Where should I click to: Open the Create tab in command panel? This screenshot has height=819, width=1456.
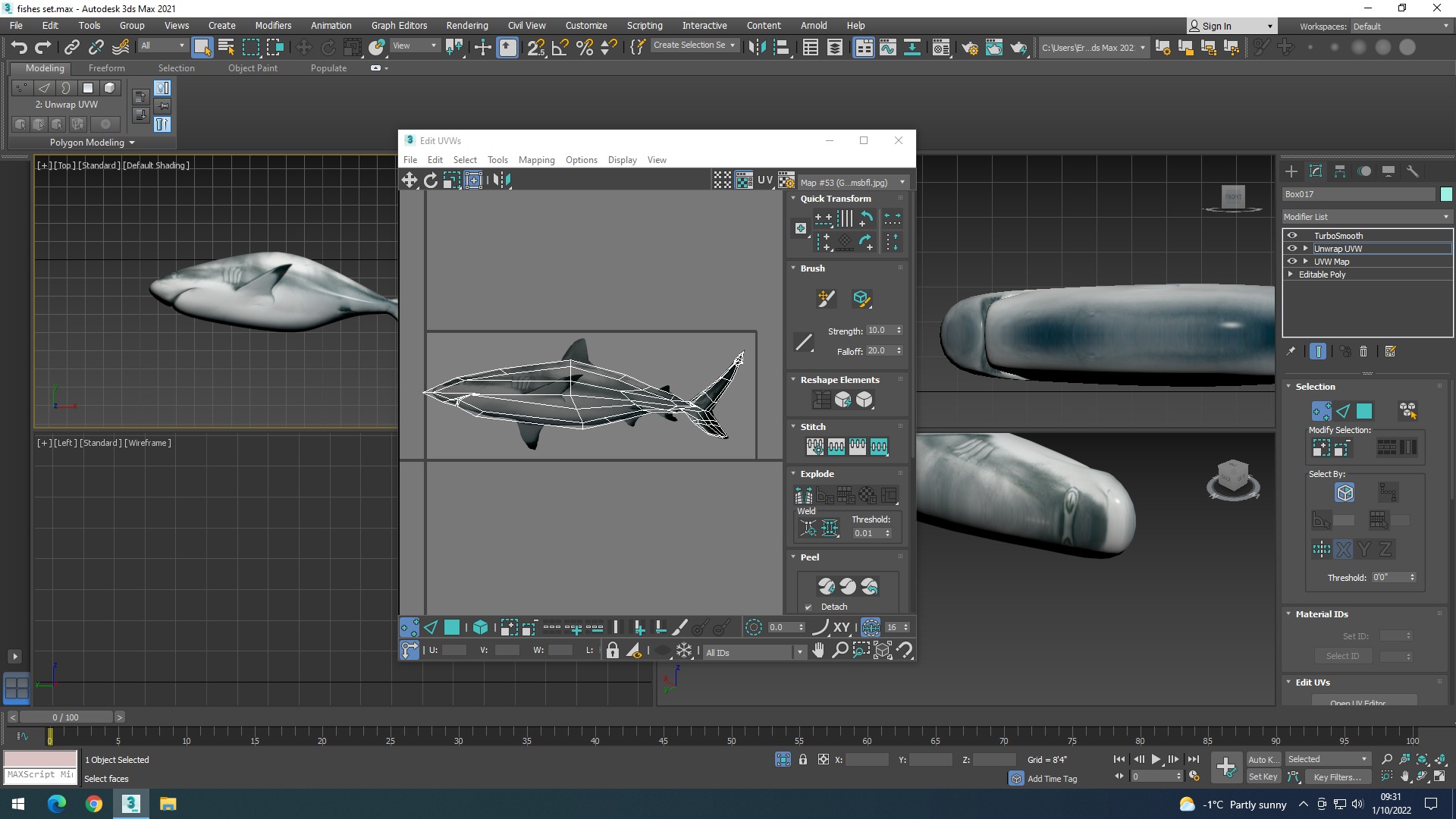click(1291, 171)
